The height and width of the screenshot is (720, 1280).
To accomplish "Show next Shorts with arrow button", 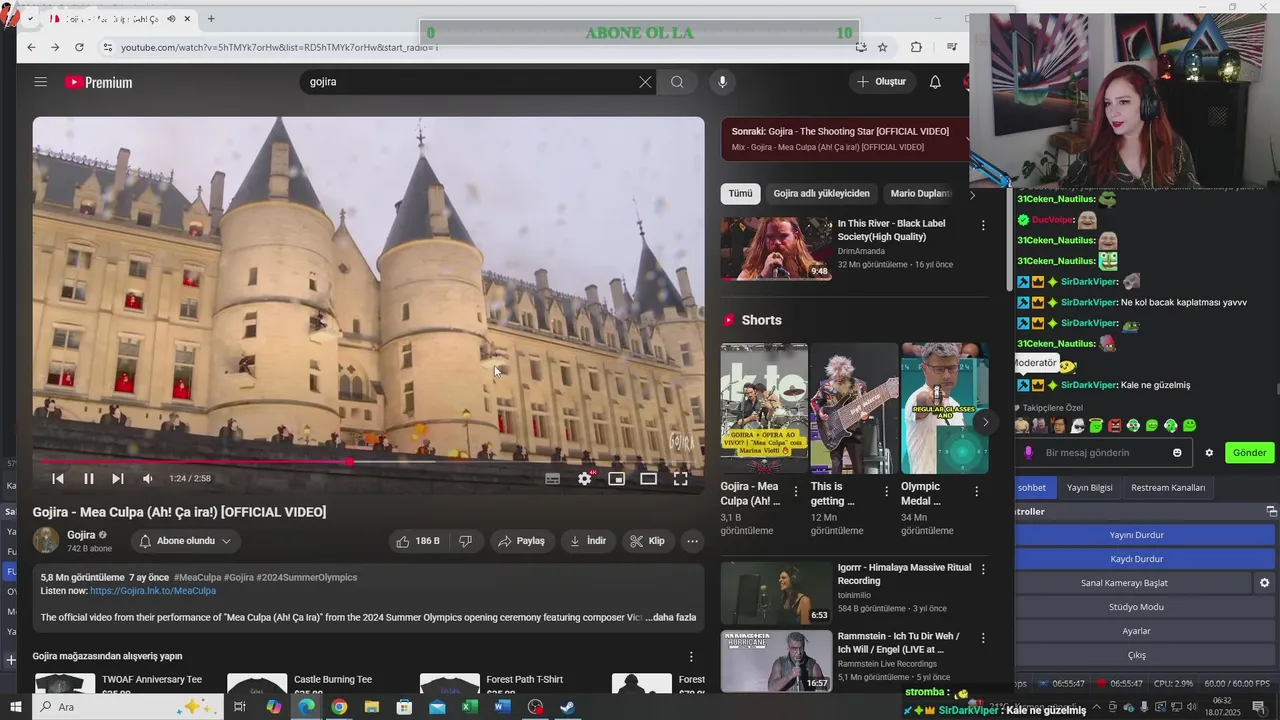I will [x=985, y=422].
